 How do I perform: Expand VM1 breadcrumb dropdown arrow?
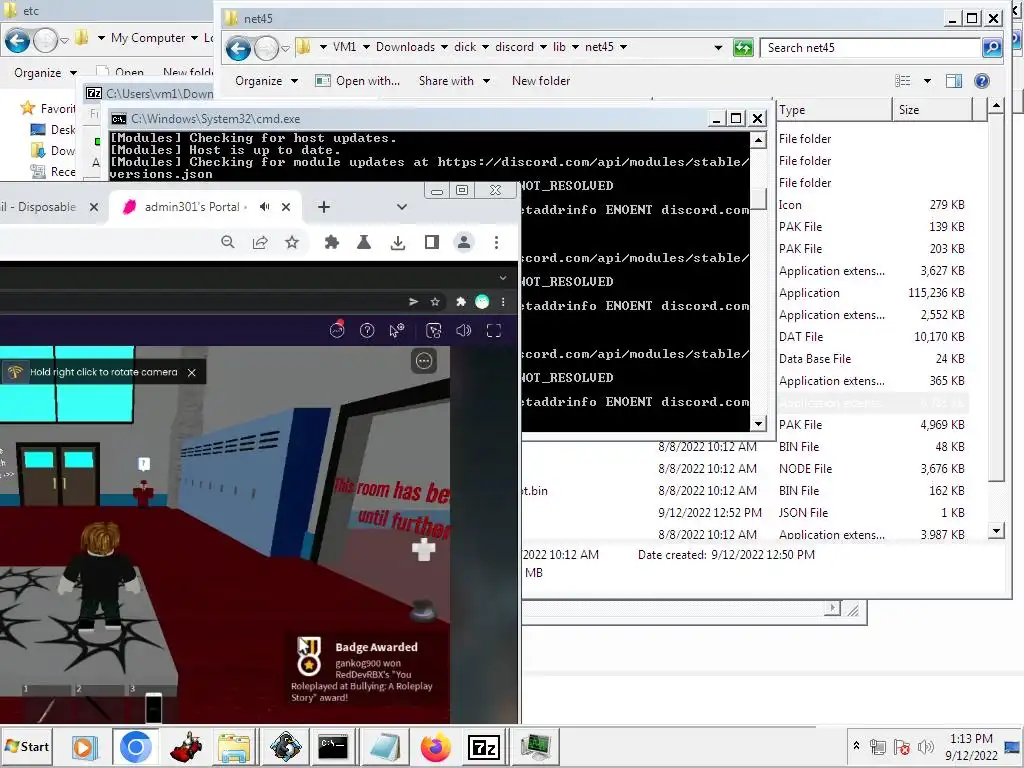(366, 47)
